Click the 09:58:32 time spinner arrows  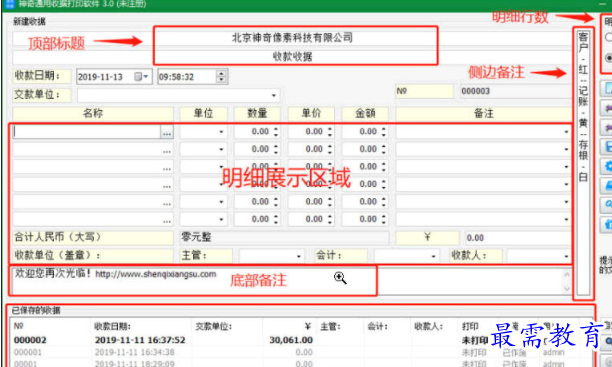pyautogui.click(x=221, y=77)
